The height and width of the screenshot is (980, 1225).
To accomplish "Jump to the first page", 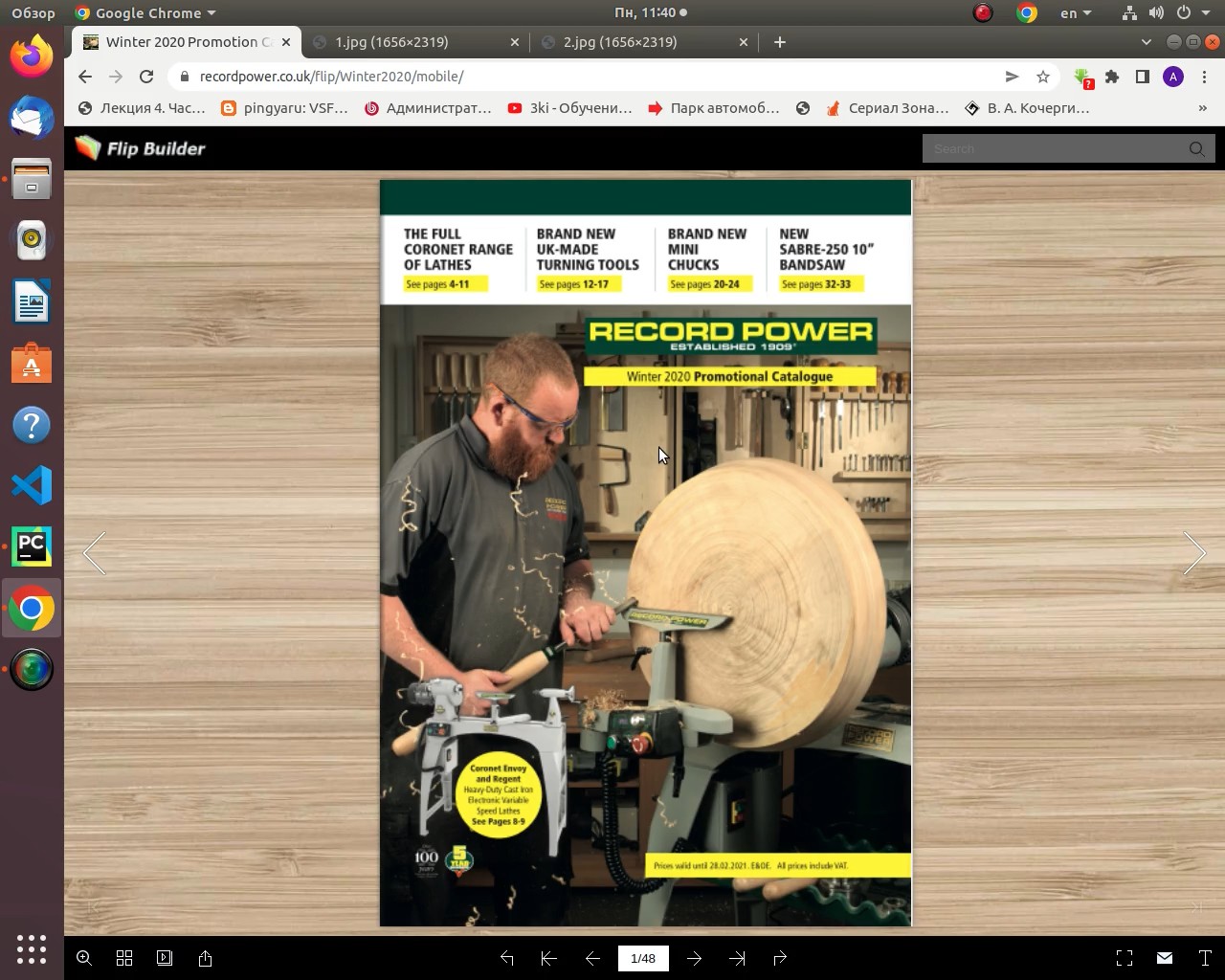I will [x=549, y=958].
